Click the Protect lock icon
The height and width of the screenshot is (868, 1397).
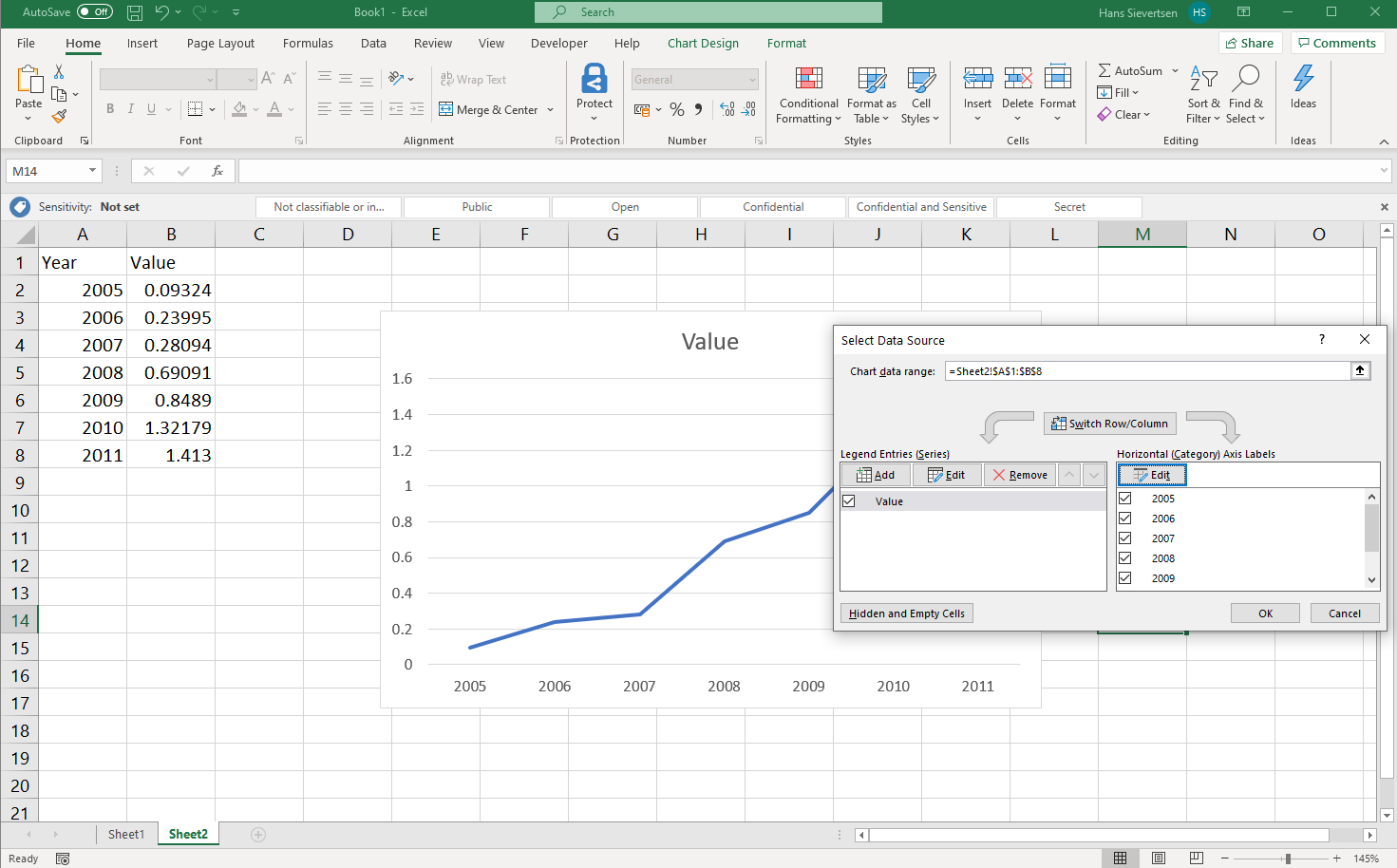coord(595,79)
